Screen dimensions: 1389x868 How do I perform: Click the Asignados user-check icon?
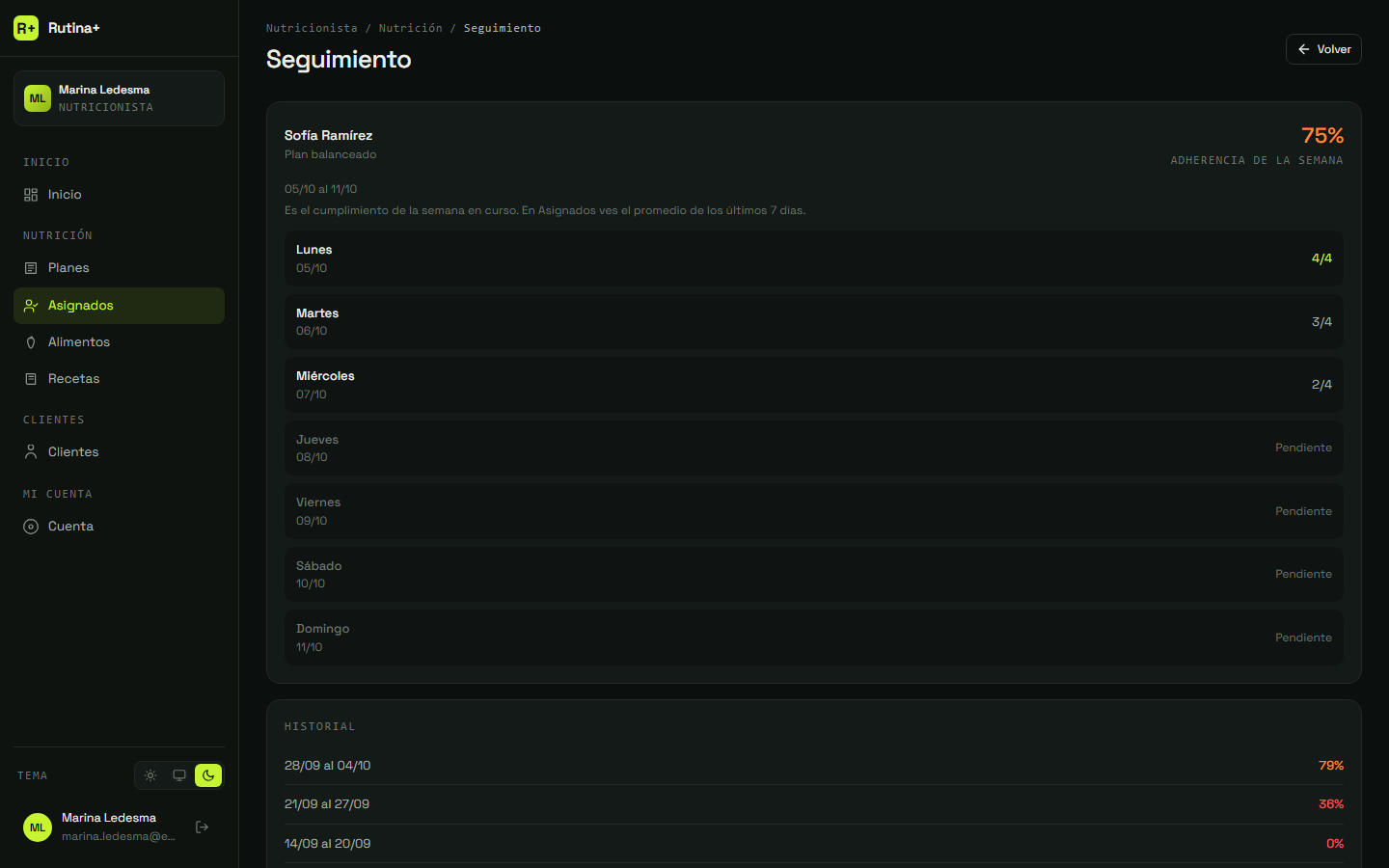pos(31,306)
